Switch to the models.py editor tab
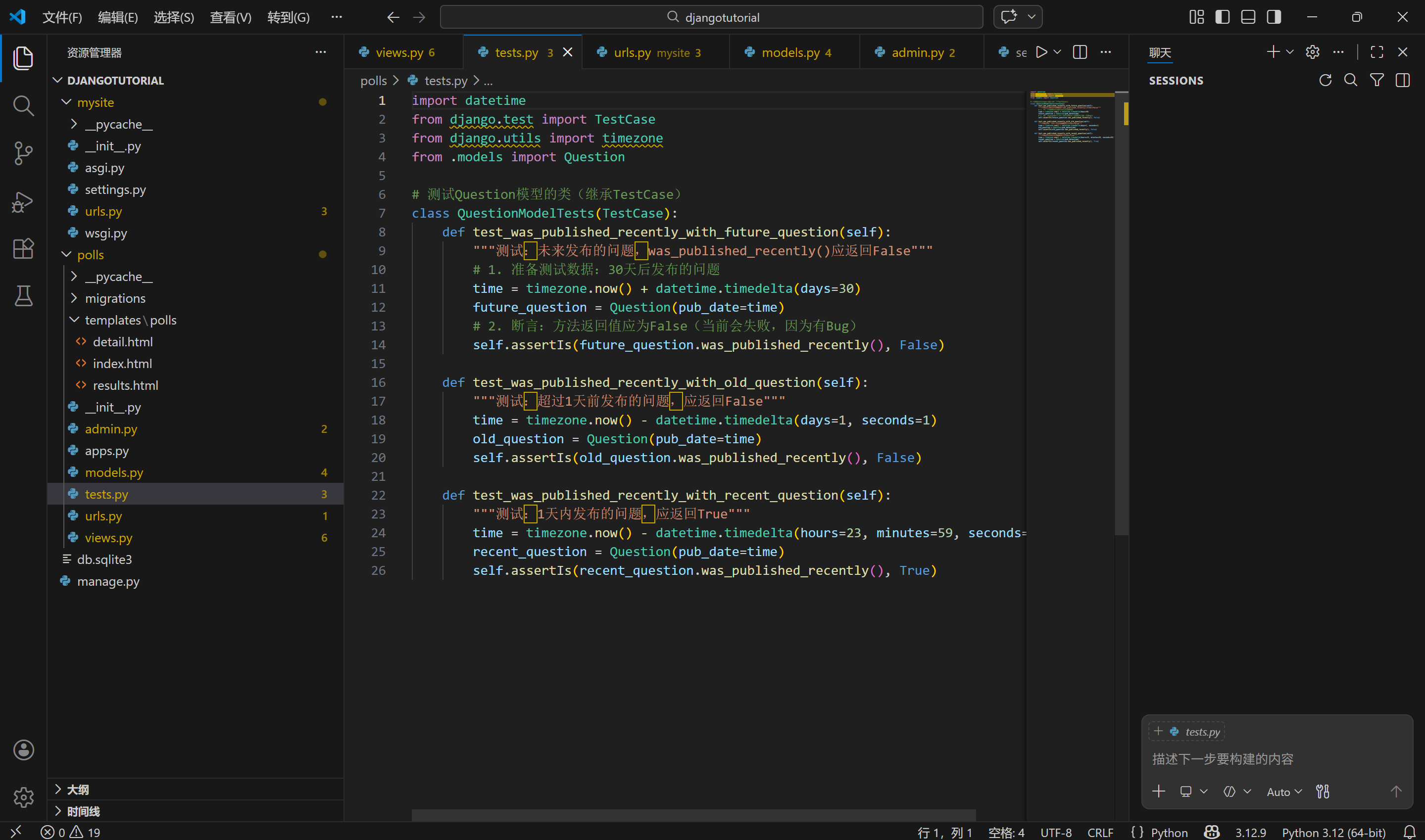This screenshot has height=840, width=1425. coord(790,52)
